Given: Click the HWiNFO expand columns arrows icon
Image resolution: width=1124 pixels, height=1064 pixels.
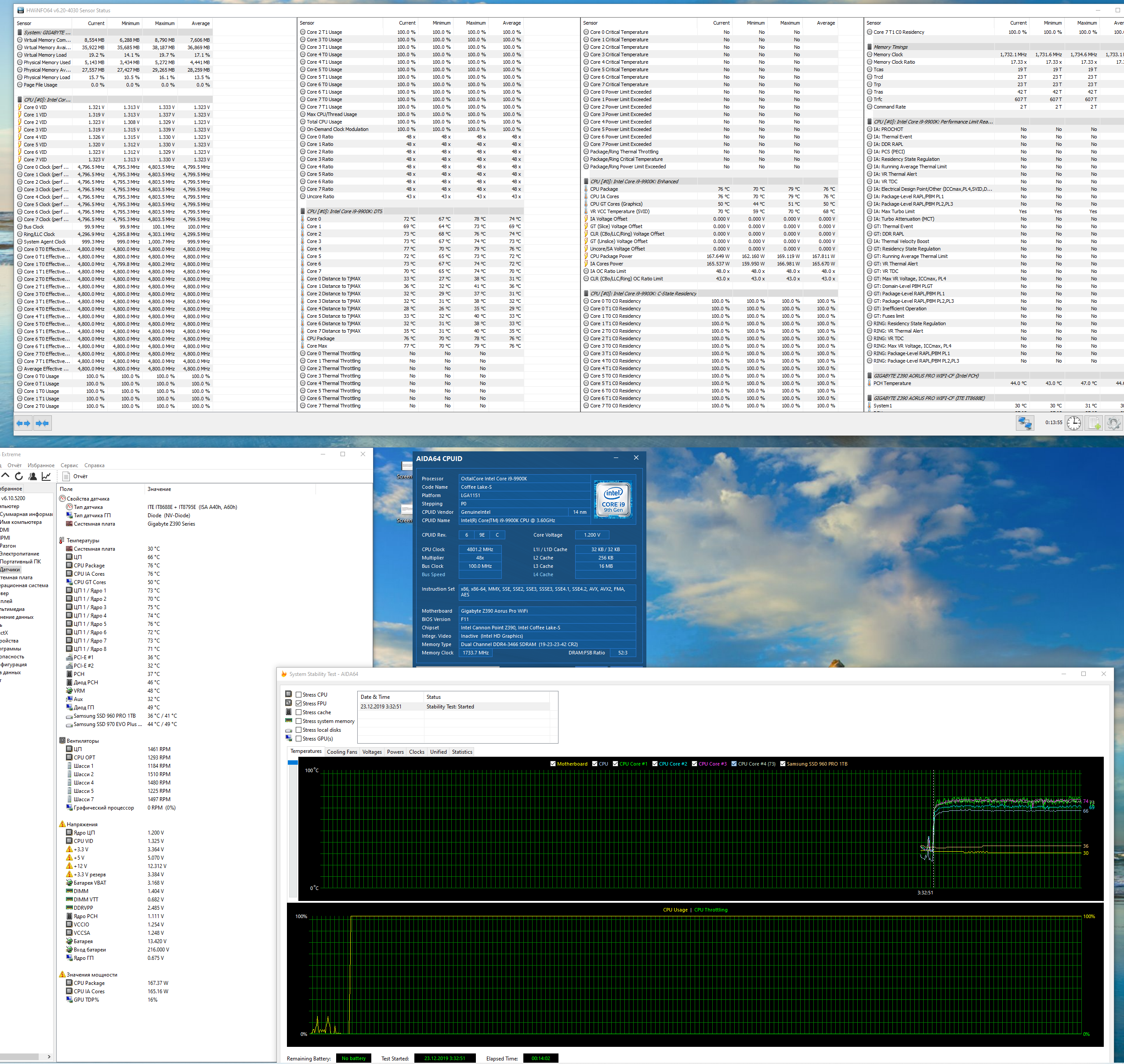Looking at the screenshot, I should tap(24, 423).
